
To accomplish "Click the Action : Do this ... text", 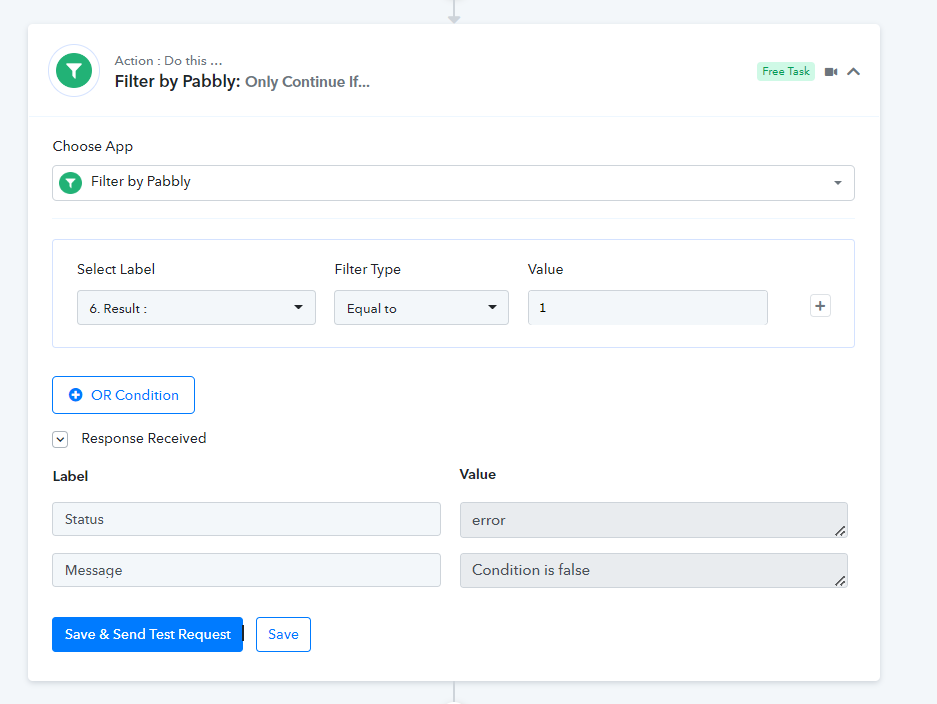I will pos(169,60).
